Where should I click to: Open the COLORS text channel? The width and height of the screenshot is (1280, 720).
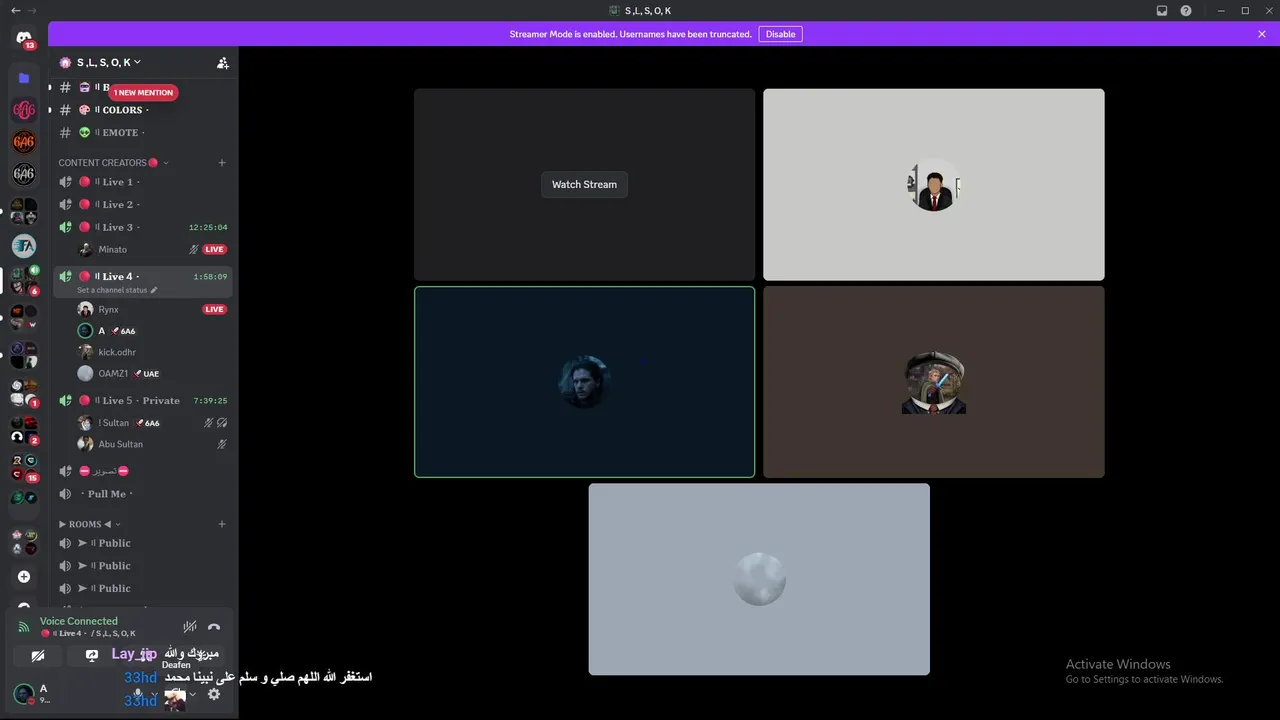coord(140,110)
